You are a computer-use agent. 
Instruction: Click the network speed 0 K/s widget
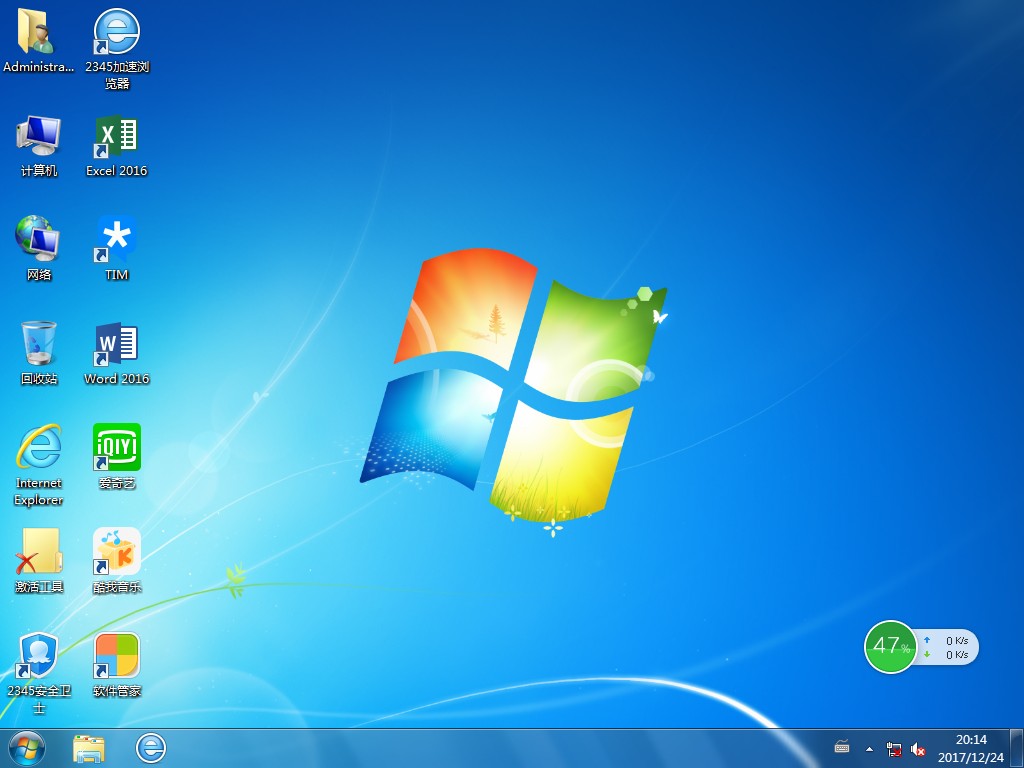[x=948, y=647]
